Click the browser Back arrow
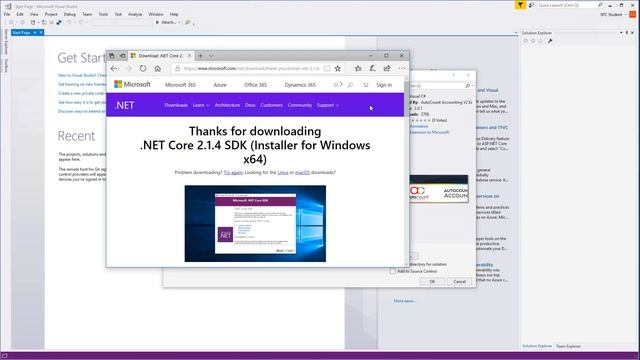Screen dimensions: 640x360 (x=114, y=69)
